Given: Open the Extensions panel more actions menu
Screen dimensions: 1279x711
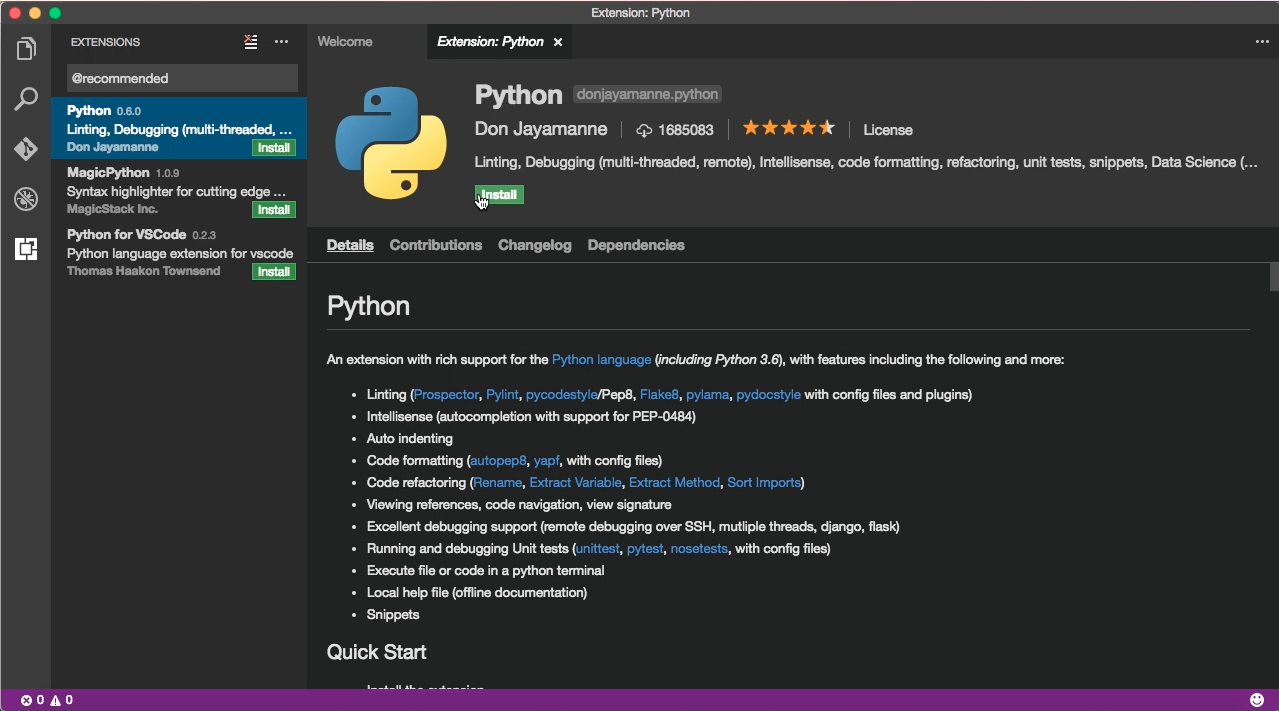Looking at the screenshot, I should pyautogui.click(x=281, y=42).
